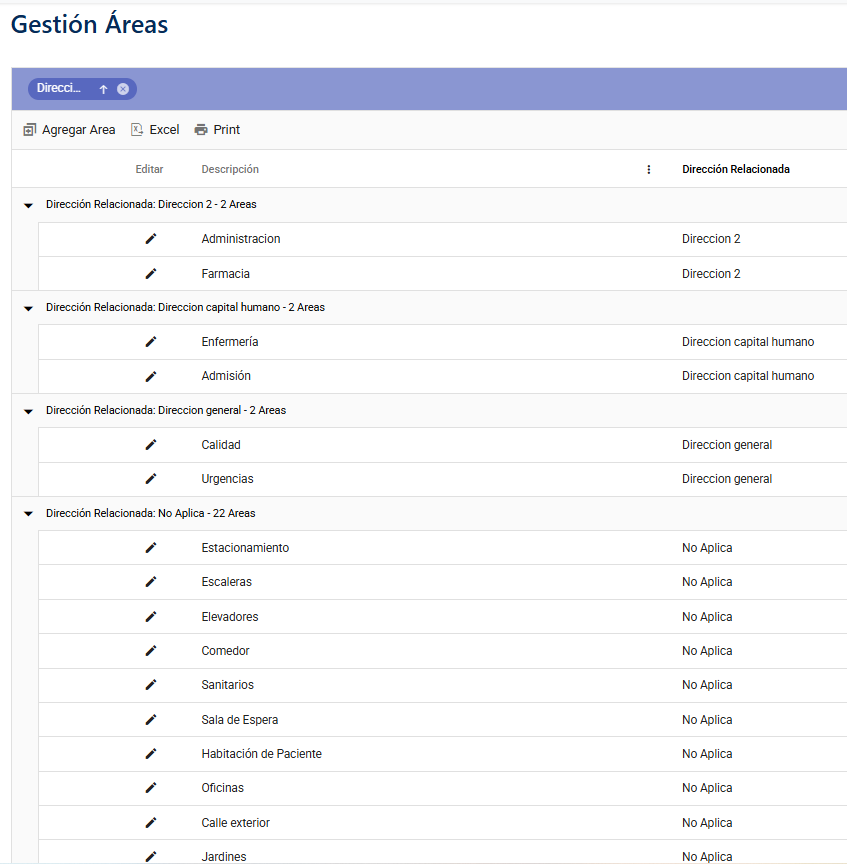Image resolution: width=847 pixels, height=864 pixels.
Task: Open edit for the Enfermería row
Action: click(x=150, y=342)
